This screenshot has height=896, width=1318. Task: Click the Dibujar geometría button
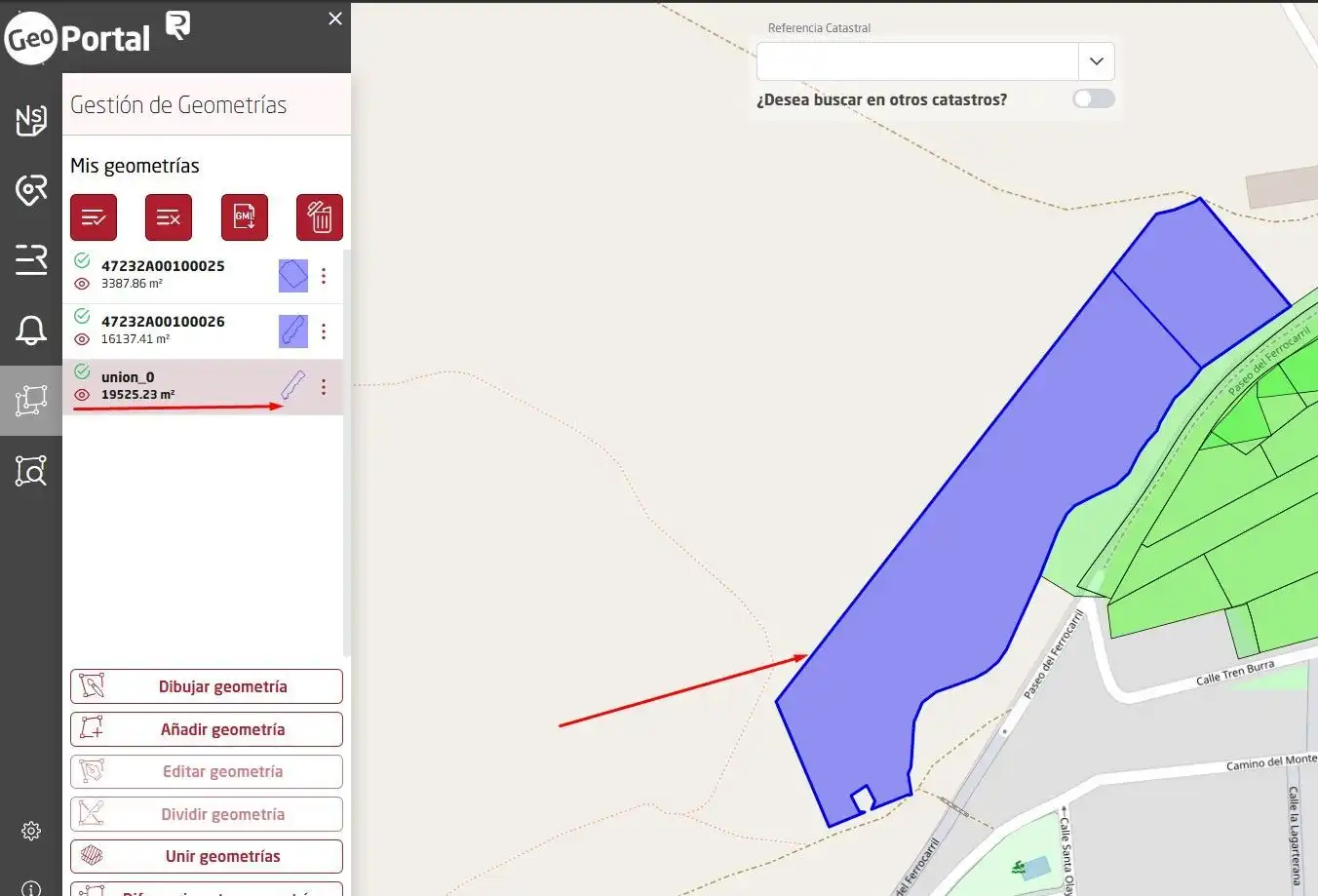coord(207,686)
